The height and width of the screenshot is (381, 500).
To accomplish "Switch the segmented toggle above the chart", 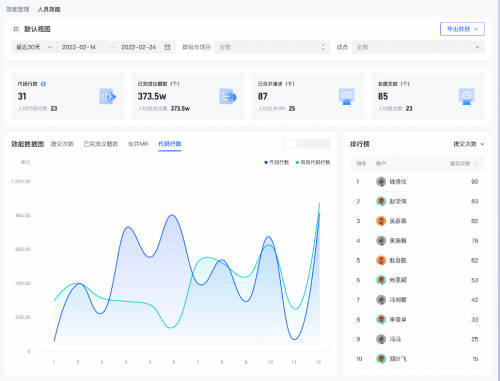I will pyautogui.click(x=307, y=144).
